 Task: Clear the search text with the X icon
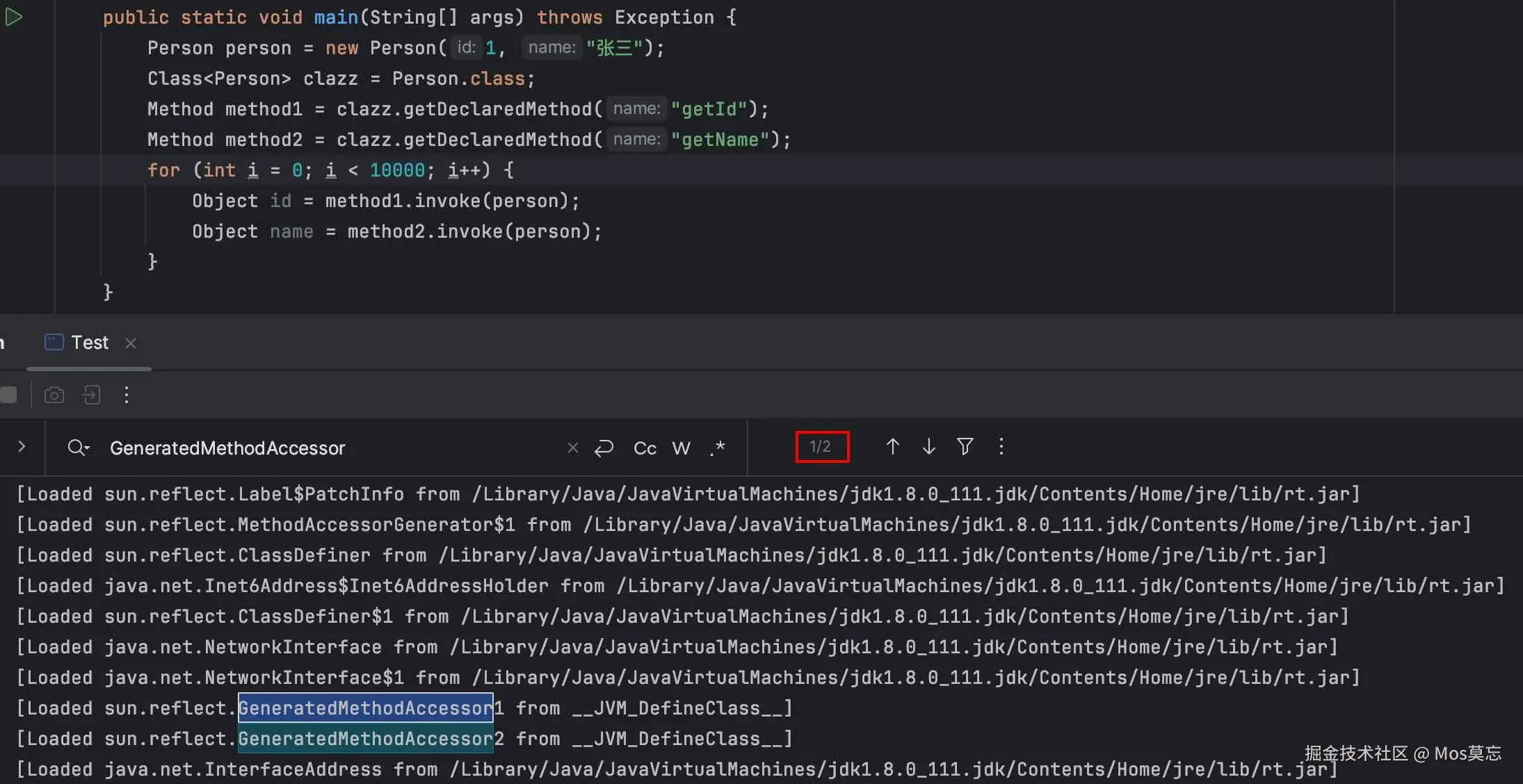572,448
